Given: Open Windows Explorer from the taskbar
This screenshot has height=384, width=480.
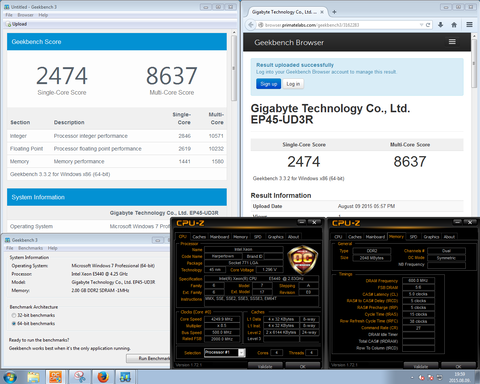Looking at the screenshot, I should point(33,377).
